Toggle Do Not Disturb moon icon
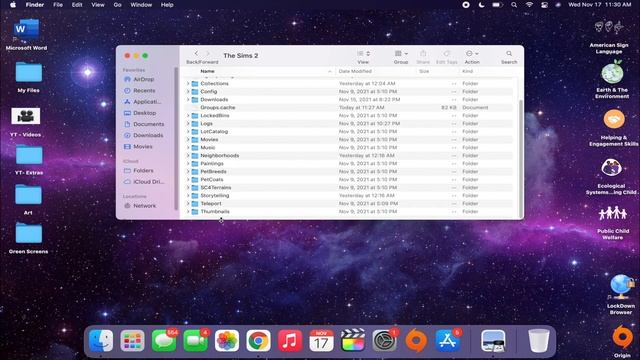 (x=481, y=5)
